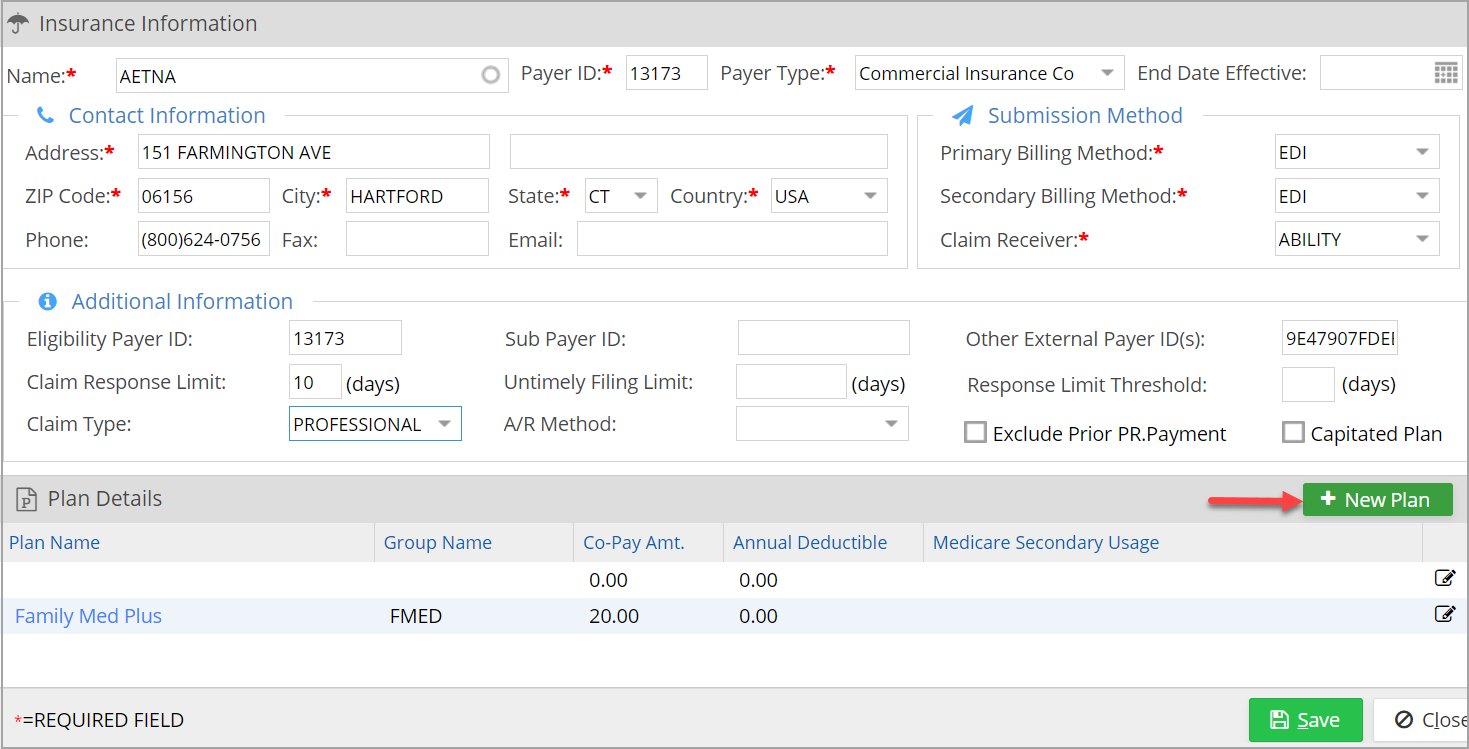Open the Family Med Plus plan link
The height and width of the screenshot is (749, 1469).
pyautogui.click(x=88, y=616)
